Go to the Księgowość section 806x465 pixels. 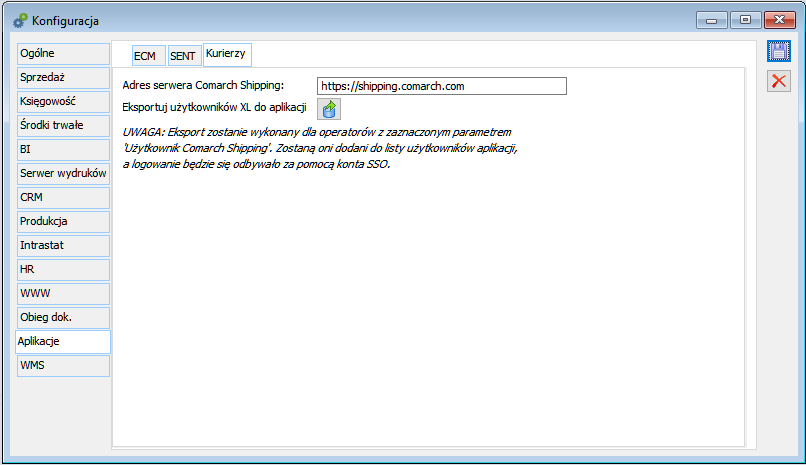63,102
